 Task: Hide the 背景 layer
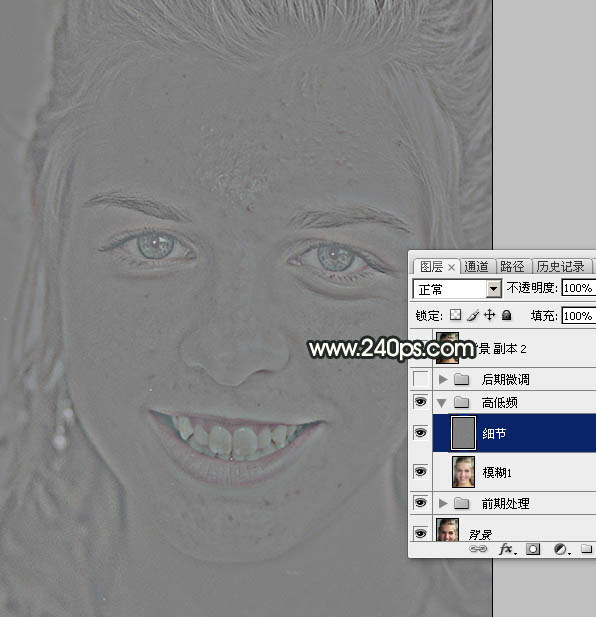420,534
